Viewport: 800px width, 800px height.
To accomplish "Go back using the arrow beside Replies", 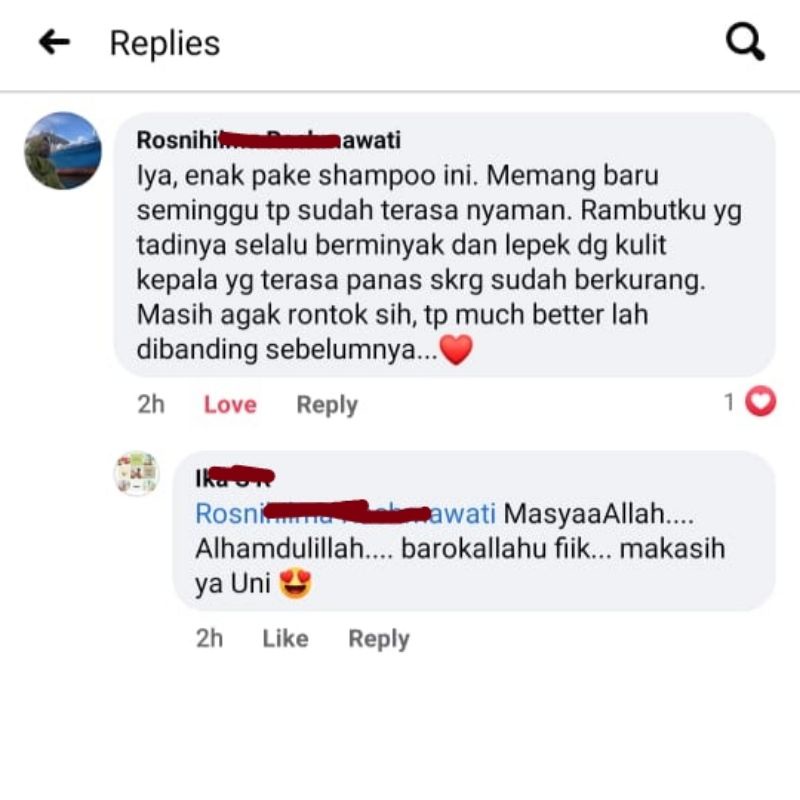I will (54, 42).
